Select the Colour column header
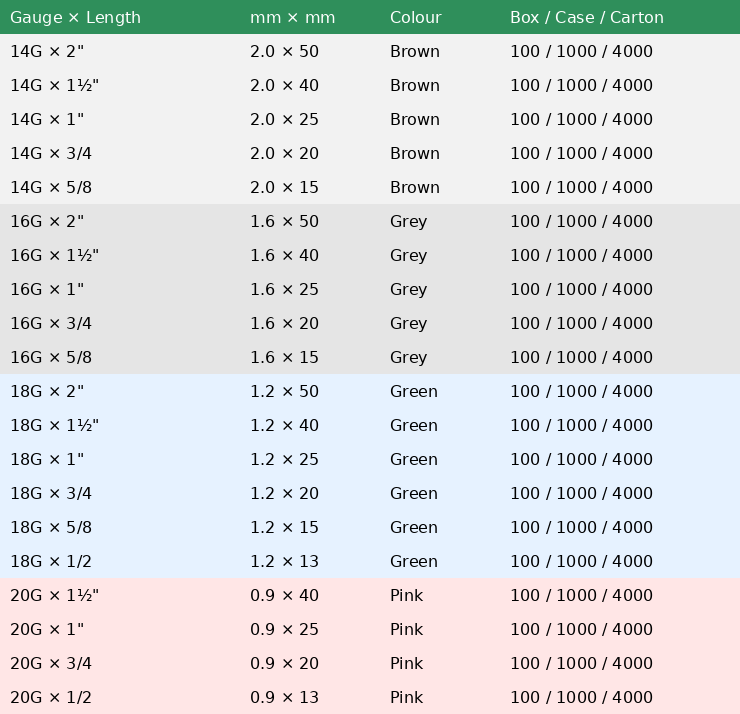This screenshot has height=714, width=740. click(x=415, y=18)
